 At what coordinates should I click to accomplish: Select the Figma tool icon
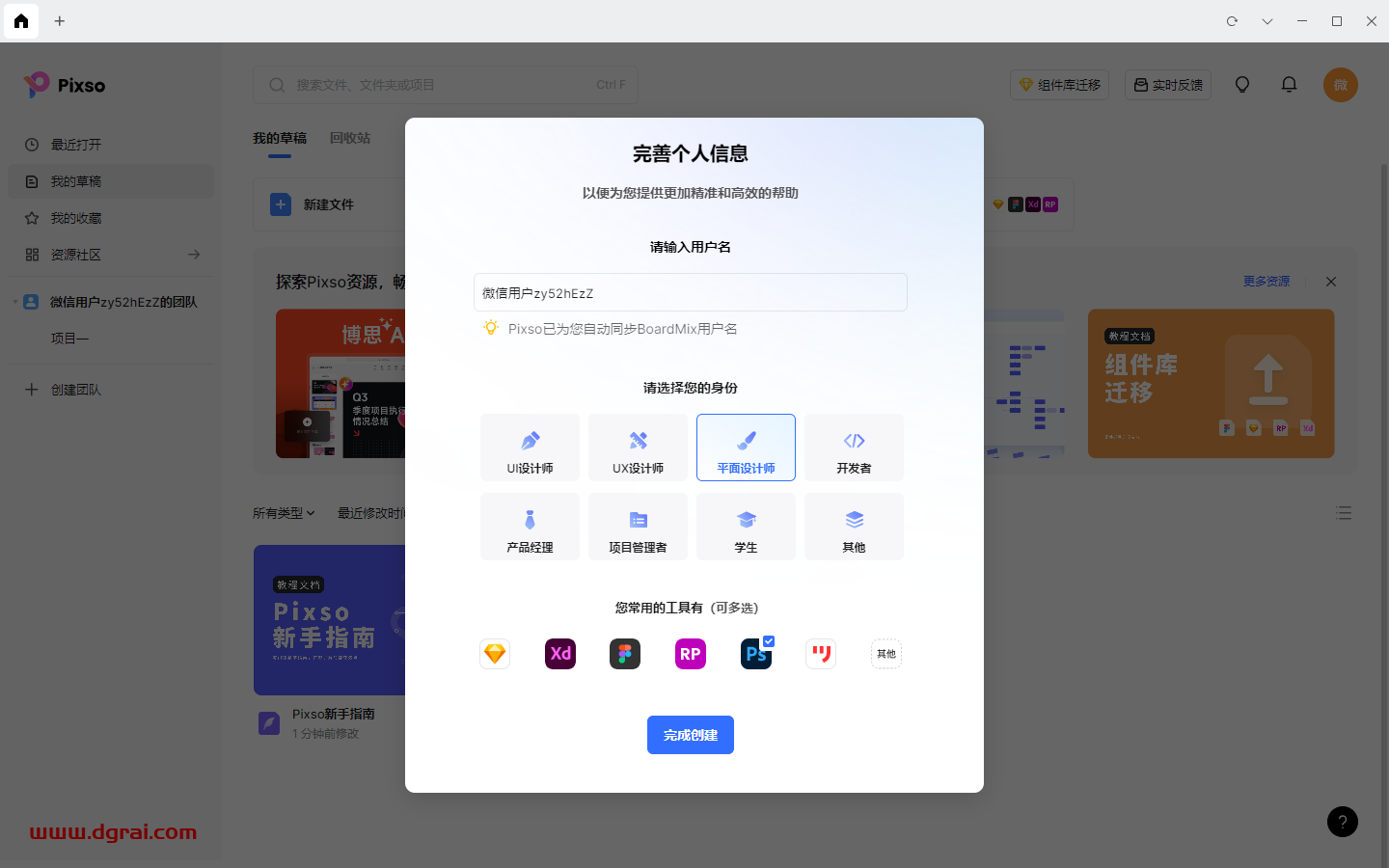pos(625,653)
